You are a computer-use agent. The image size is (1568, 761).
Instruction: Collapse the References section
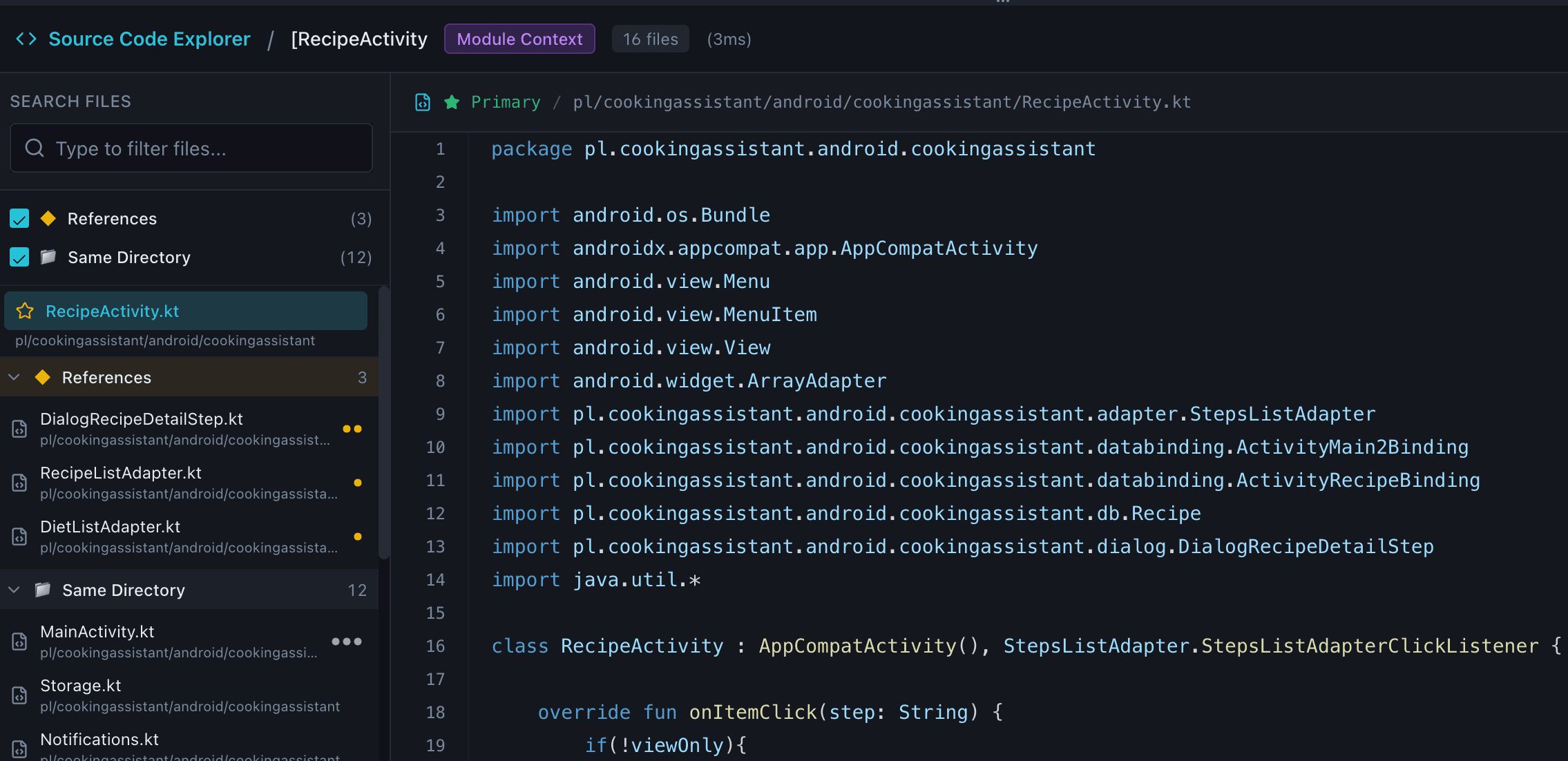point(14,377)
